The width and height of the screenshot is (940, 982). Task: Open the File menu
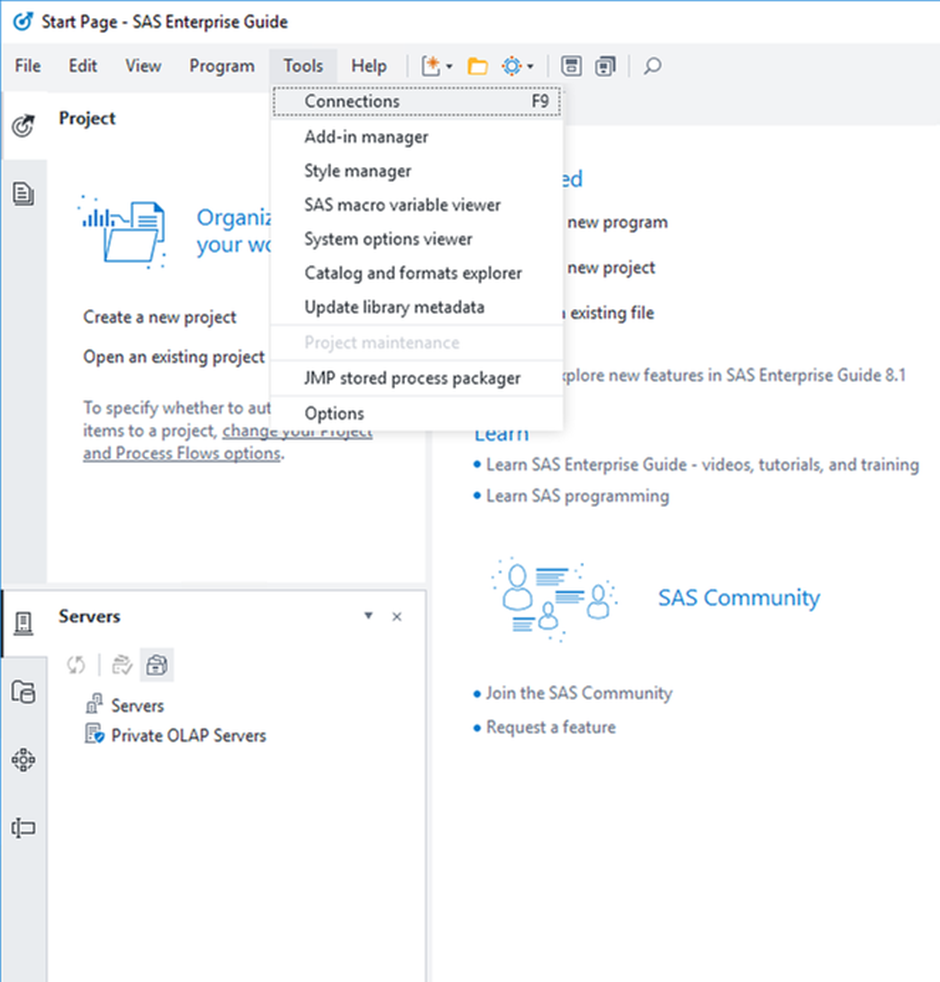pos(28,66)
